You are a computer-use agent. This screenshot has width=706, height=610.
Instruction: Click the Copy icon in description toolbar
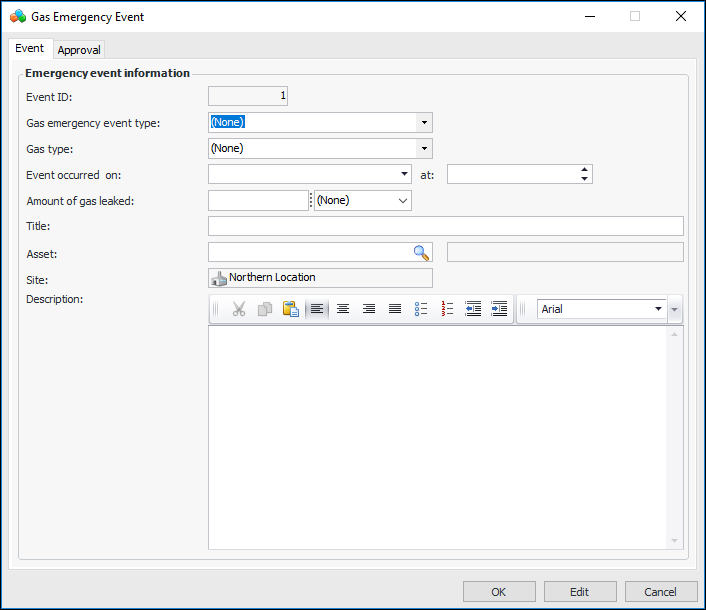pos(265,309)
